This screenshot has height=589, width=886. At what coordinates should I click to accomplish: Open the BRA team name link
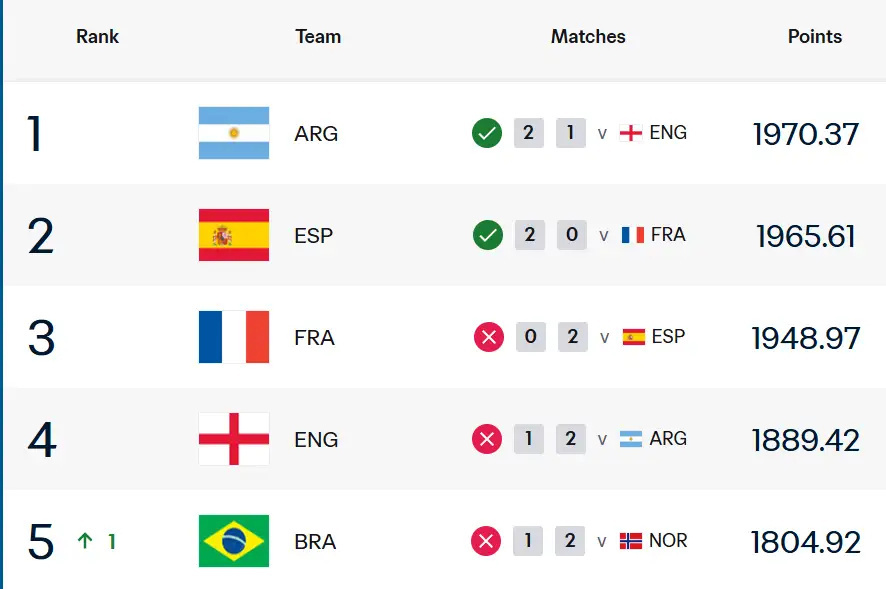point(315,542)
